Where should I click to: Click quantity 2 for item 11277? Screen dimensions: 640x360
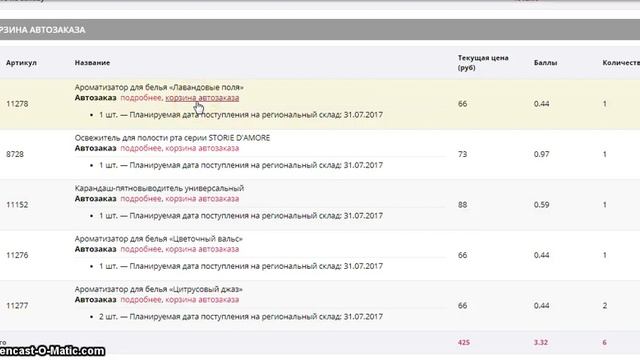(605, 306)
